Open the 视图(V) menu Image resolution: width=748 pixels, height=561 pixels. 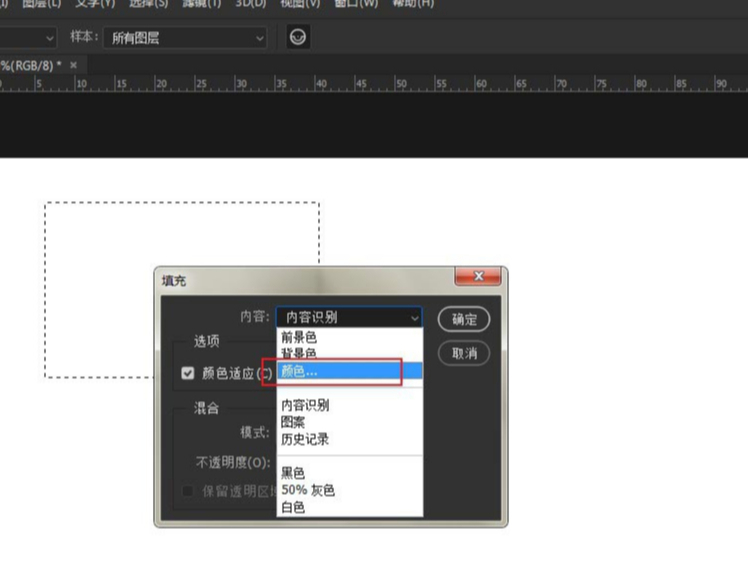pyautogui.click(x=300, y=4)
